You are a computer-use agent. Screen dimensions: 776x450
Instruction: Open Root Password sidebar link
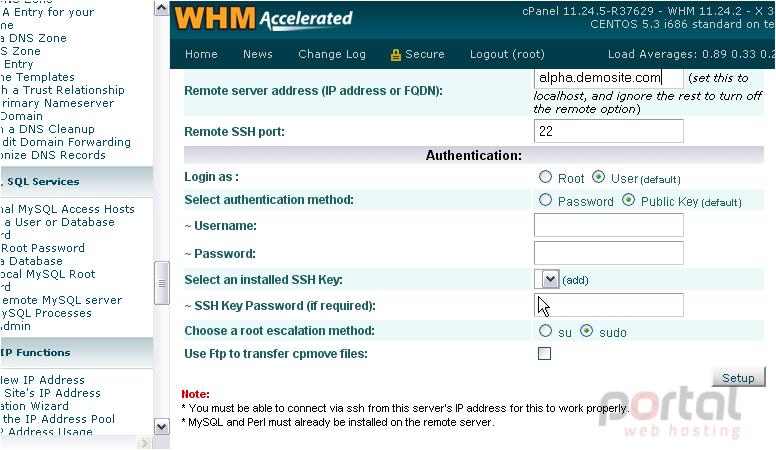coord(43,248)
